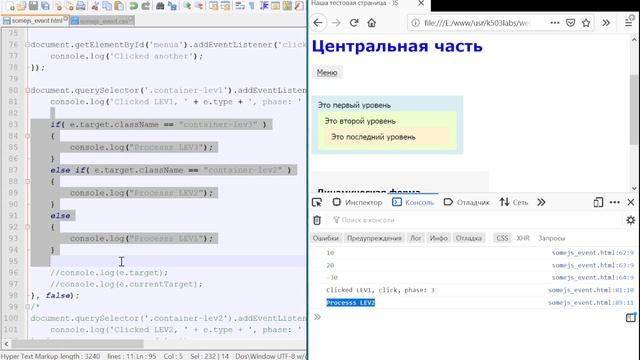Bookmark this page with the star icon
This screenshot has width=640, height=360.
[586, 23]
